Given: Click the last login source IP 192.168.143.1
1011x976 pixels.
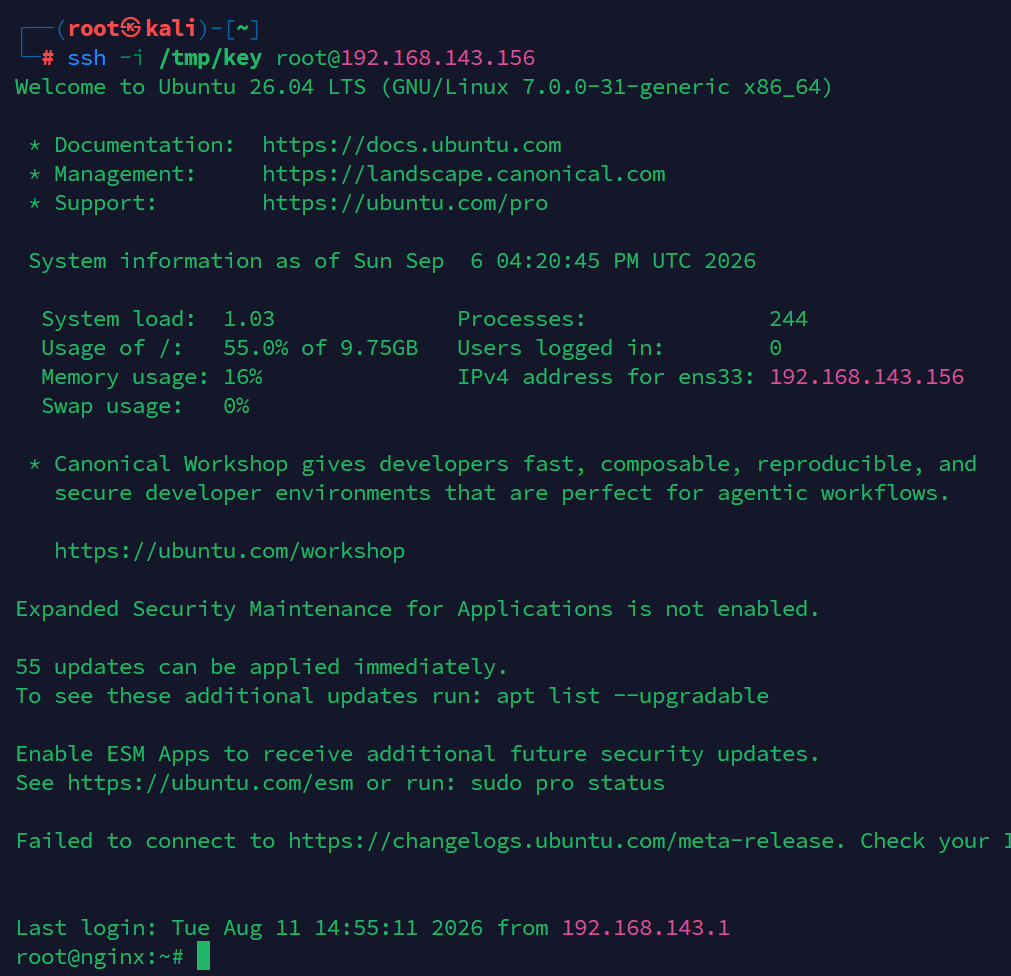Looking at the screenshot, I should click(x=646, y=928).
